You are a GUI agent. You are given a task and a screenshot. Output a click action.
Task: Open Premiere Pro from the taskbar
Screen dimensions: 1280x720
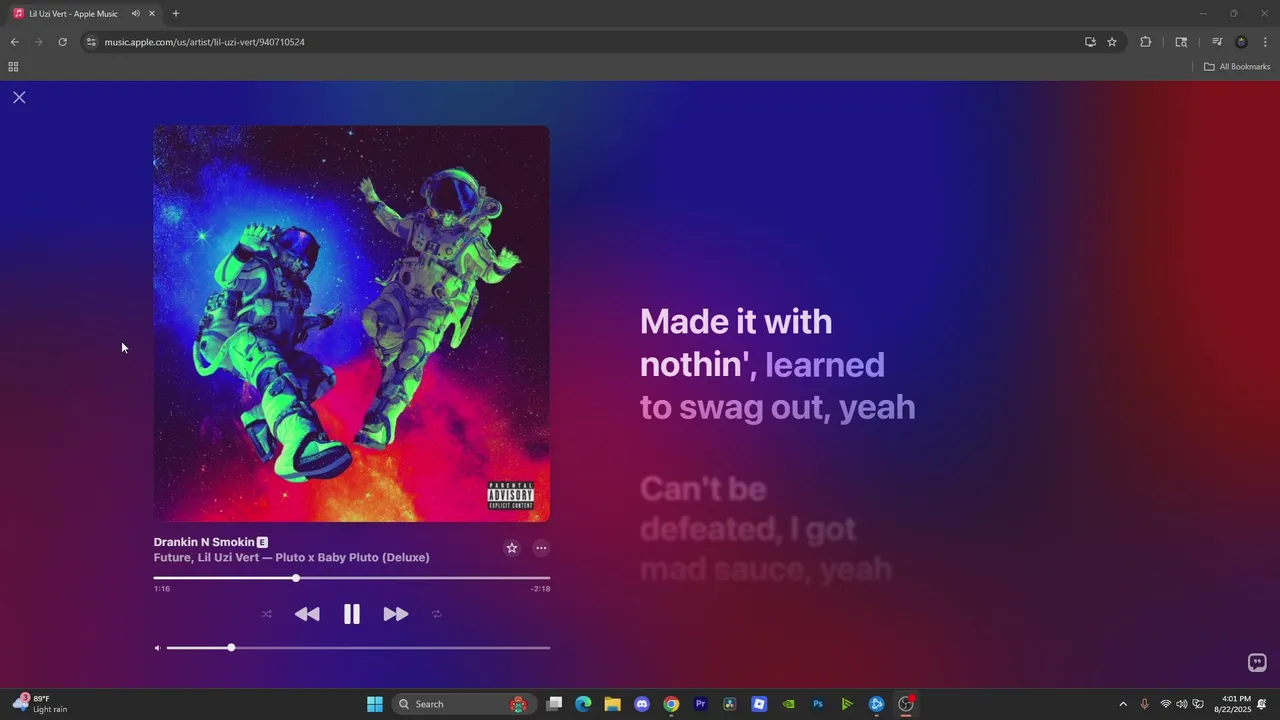(x=701, y=704)
